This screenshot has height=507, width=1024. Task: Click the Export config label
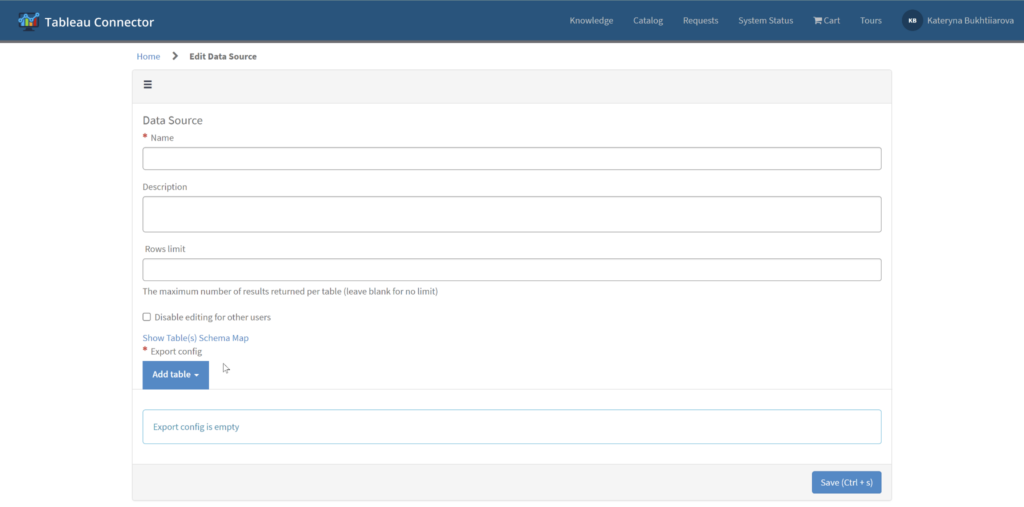(x=176, y=352)
